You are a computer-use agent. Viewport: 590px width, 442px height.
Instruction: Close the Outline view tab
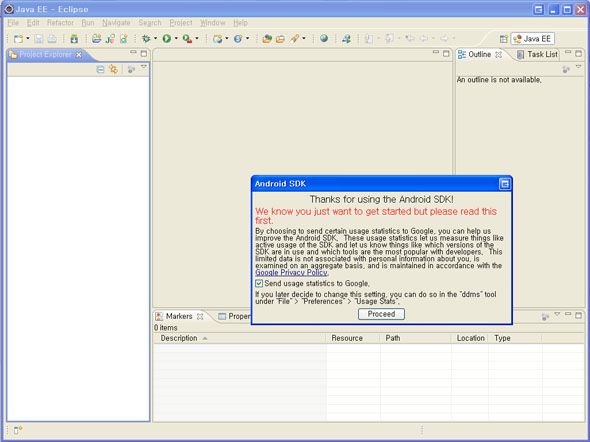[x=498, y=55]
